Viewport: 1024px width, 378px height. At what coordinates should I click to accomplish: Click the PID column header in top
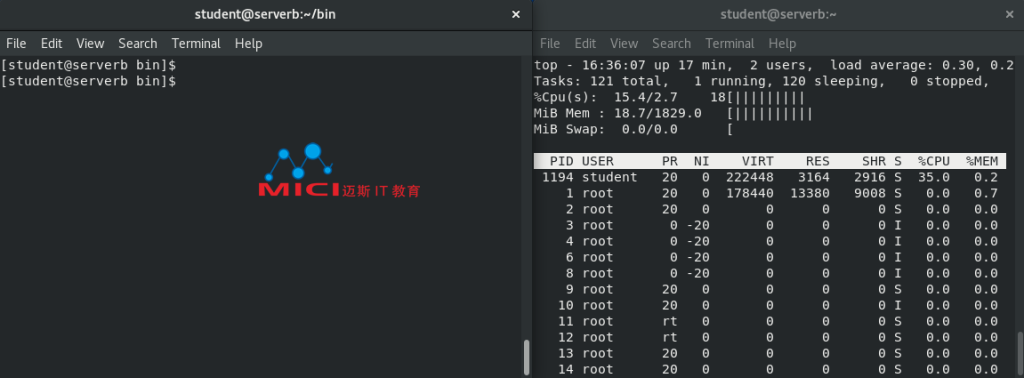tap(562, 161)
